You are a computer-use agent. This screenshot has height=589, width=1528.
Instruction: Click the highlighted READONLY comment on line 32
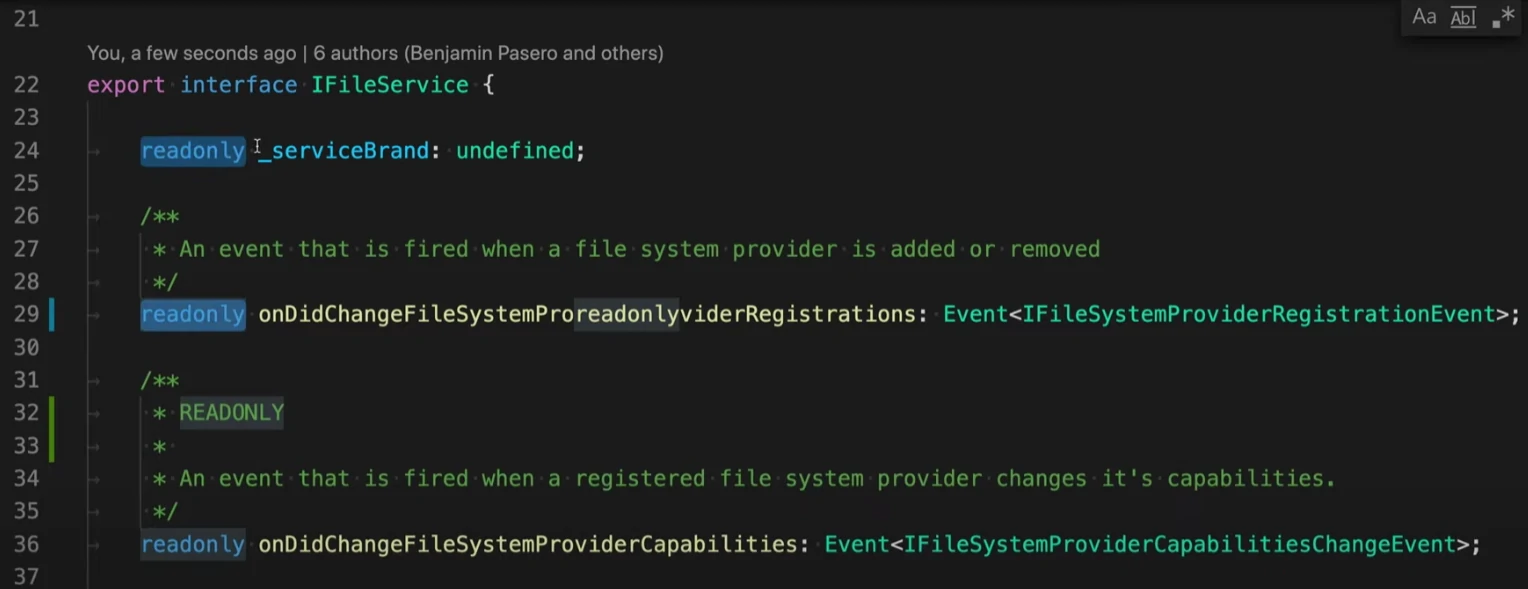(x=232, y=412)
